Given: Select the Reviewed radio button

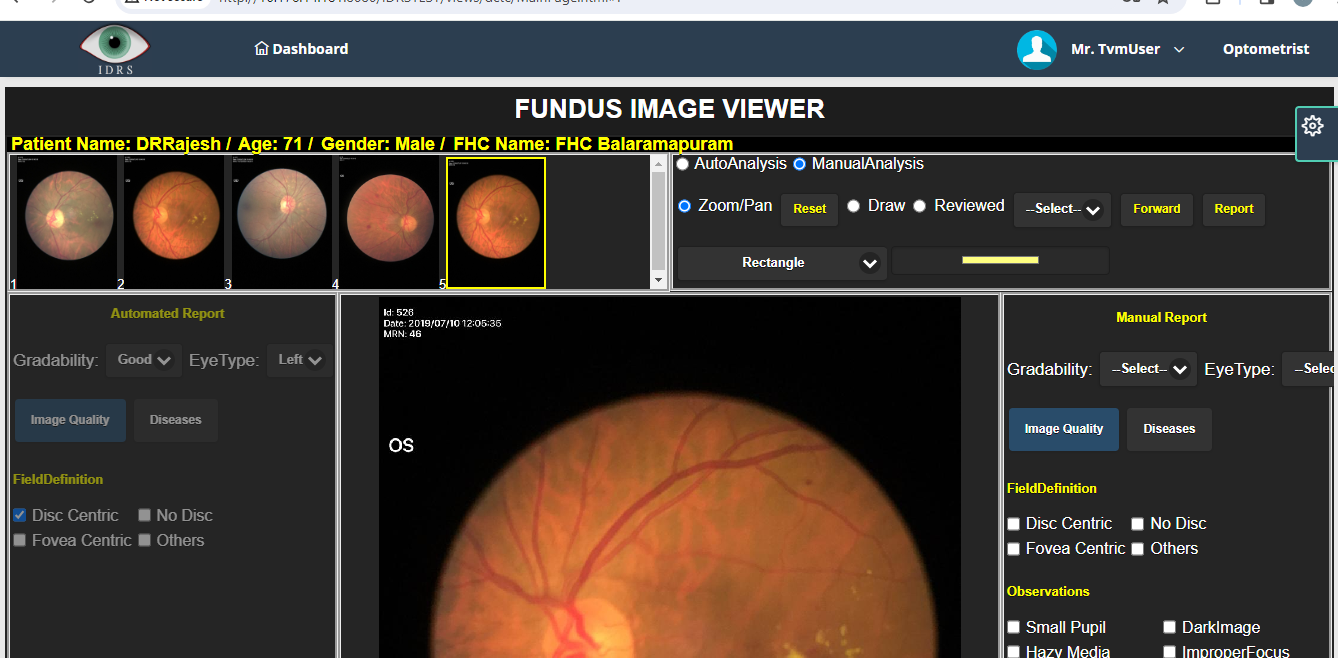Looking at the screenshot, I should click(x=920, y=206).
